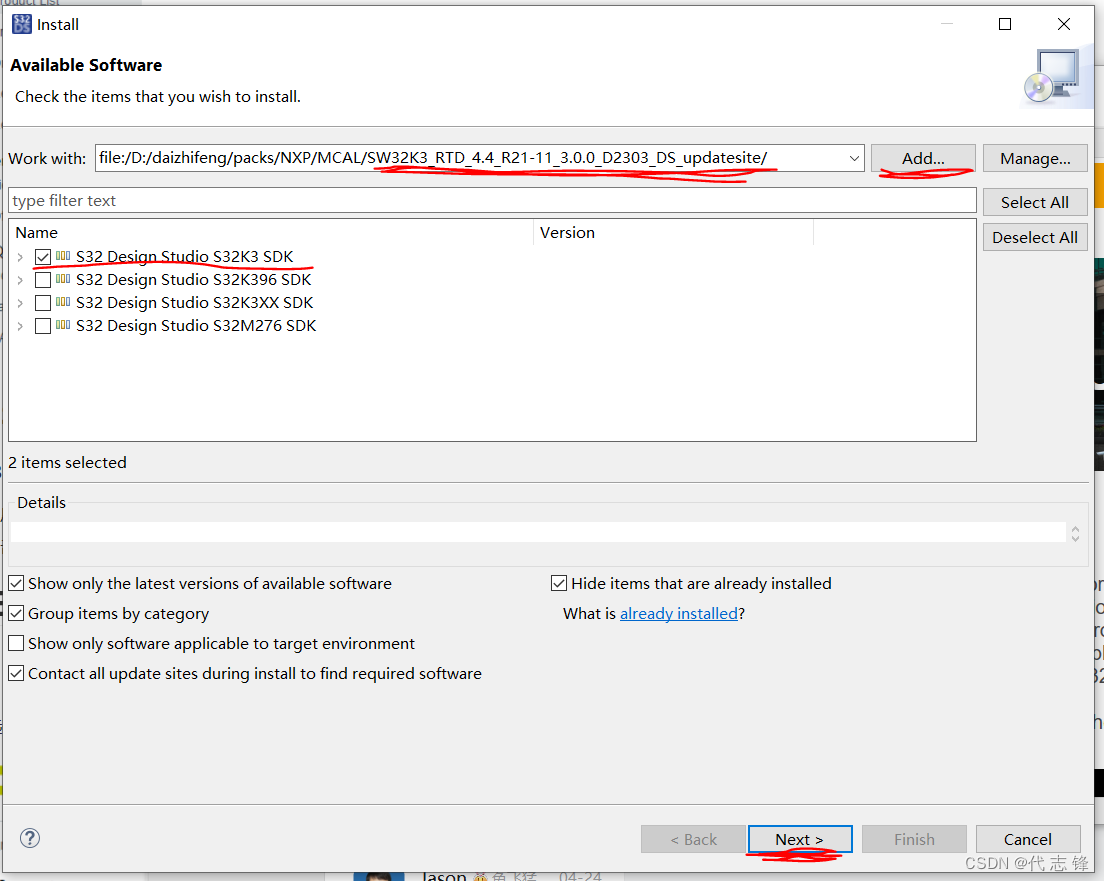Check S32 Design Studio S32K3XX SDK
The width and height of the screenshot is (1104, 881).
[x=43, y=303]
